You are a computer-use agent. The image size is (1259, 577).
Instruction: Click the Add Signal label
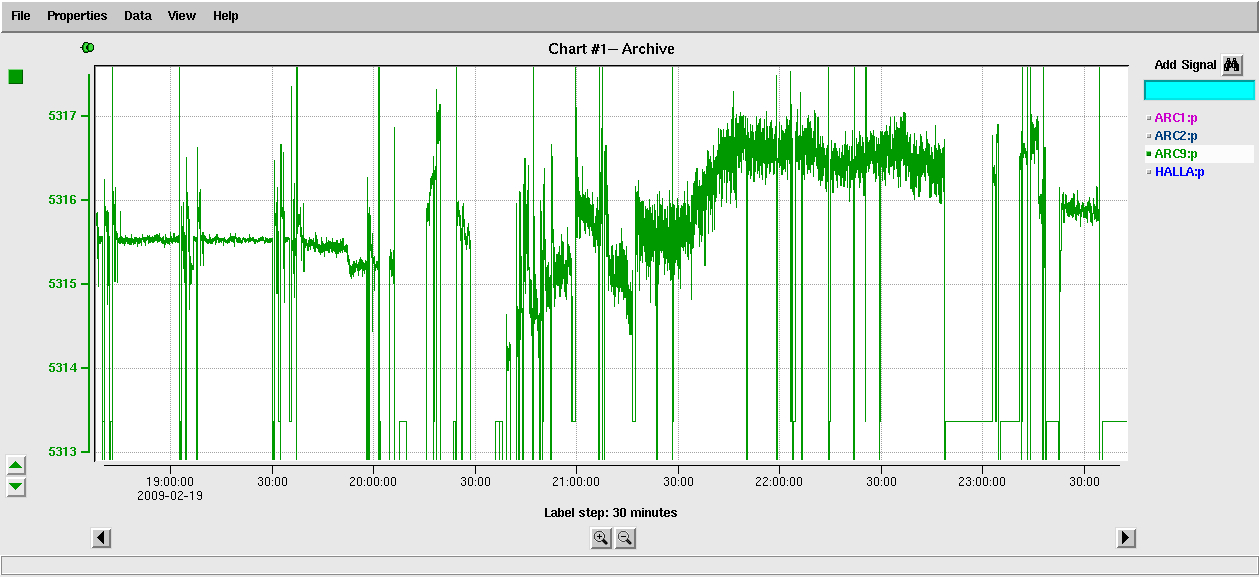click(1185, 65)
